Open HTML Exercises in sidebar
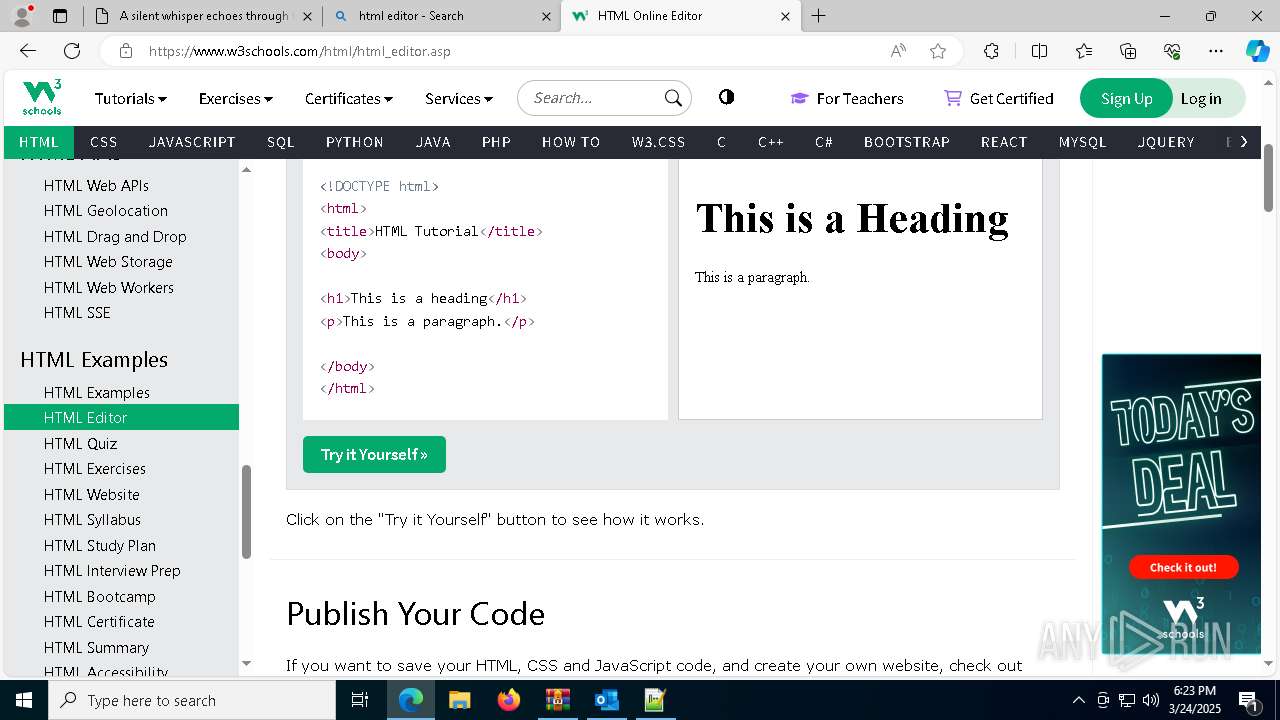The height and width of the screenshot is (720, 1280). coord(95,468)
